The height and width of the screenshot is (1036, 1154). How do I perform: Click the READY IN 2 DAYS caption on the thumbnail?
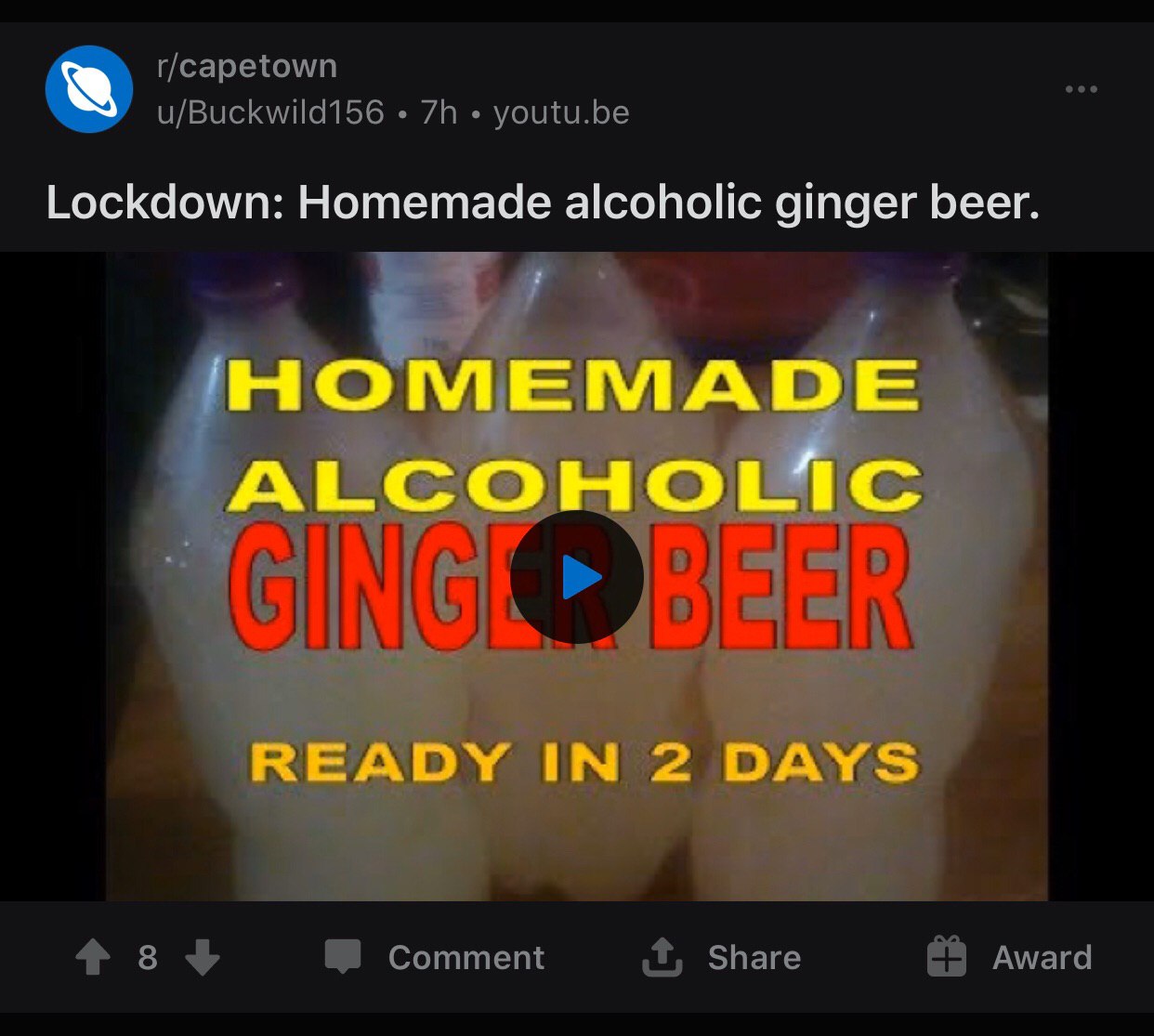584,763
